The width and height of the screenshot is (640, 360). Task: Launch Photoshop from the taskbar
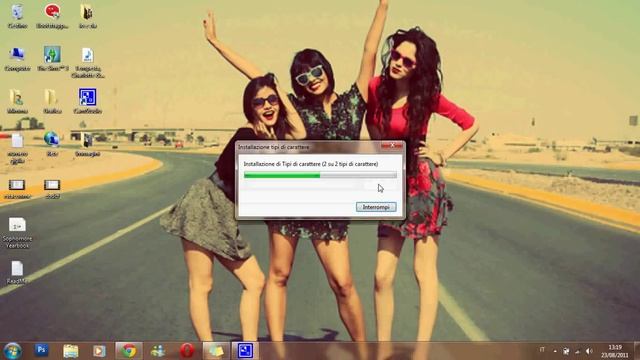(x=41, y=350)
